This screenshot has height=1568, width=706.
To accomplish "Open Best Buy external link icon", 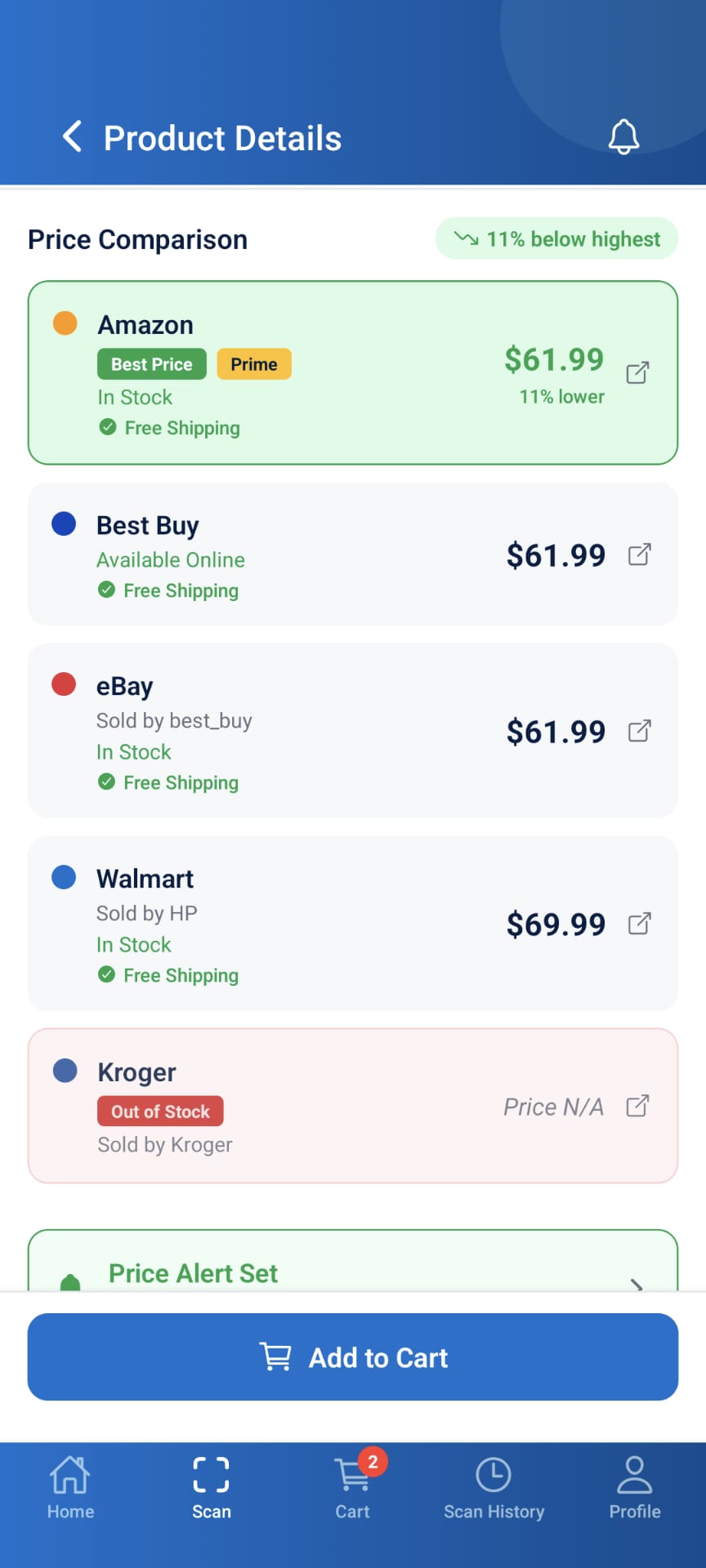I will 639,555.
